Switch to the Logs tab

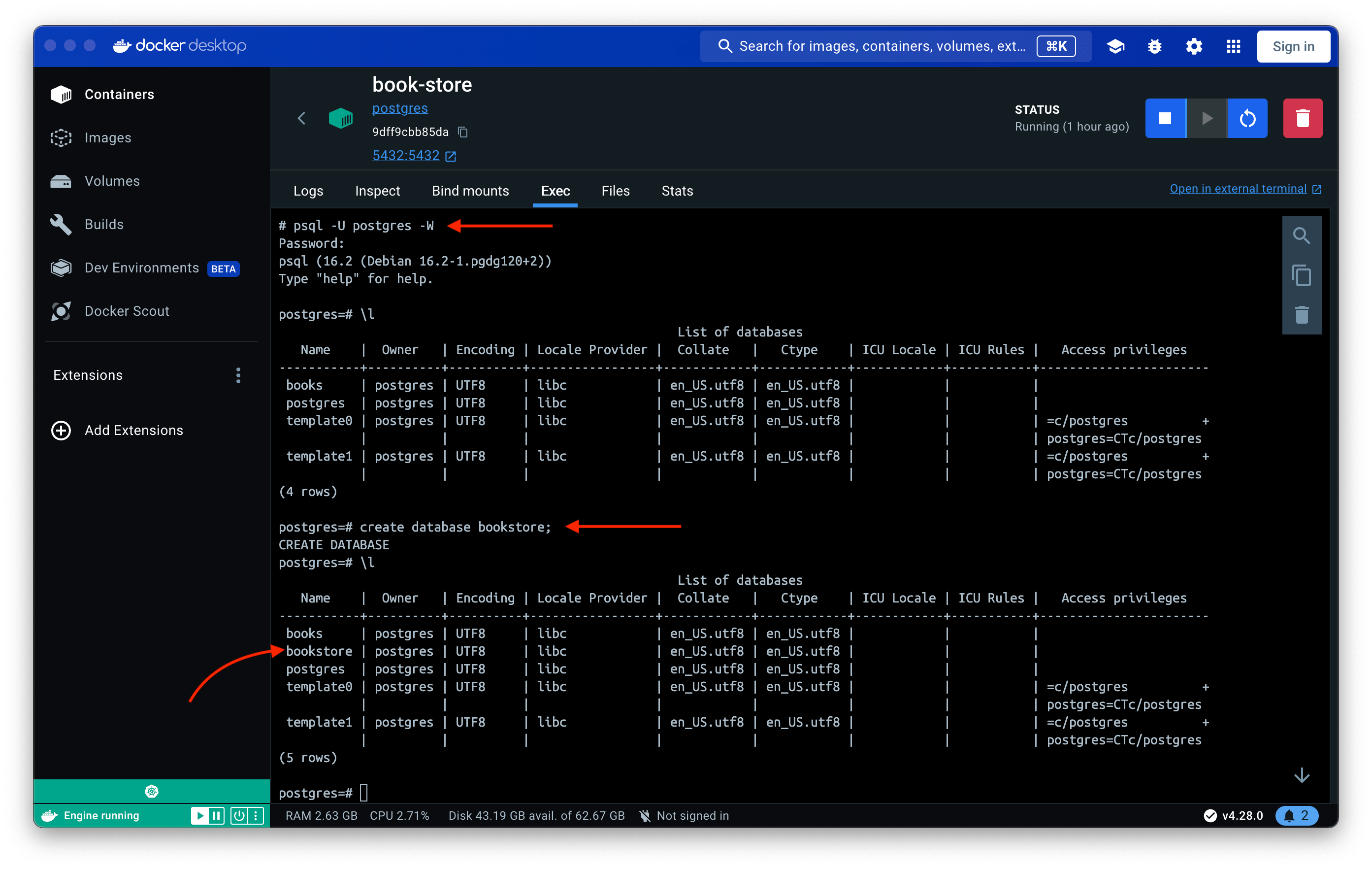tap(308, 191)
